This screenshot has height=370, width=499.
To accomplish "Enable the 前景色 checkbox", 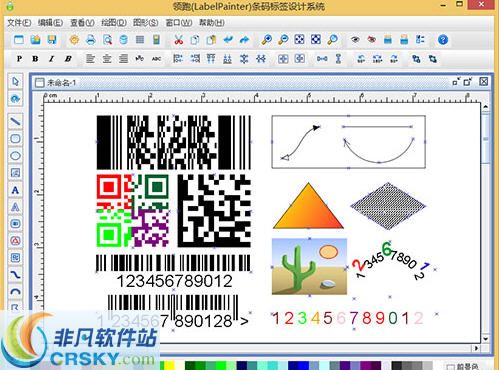I will [450, 367].
